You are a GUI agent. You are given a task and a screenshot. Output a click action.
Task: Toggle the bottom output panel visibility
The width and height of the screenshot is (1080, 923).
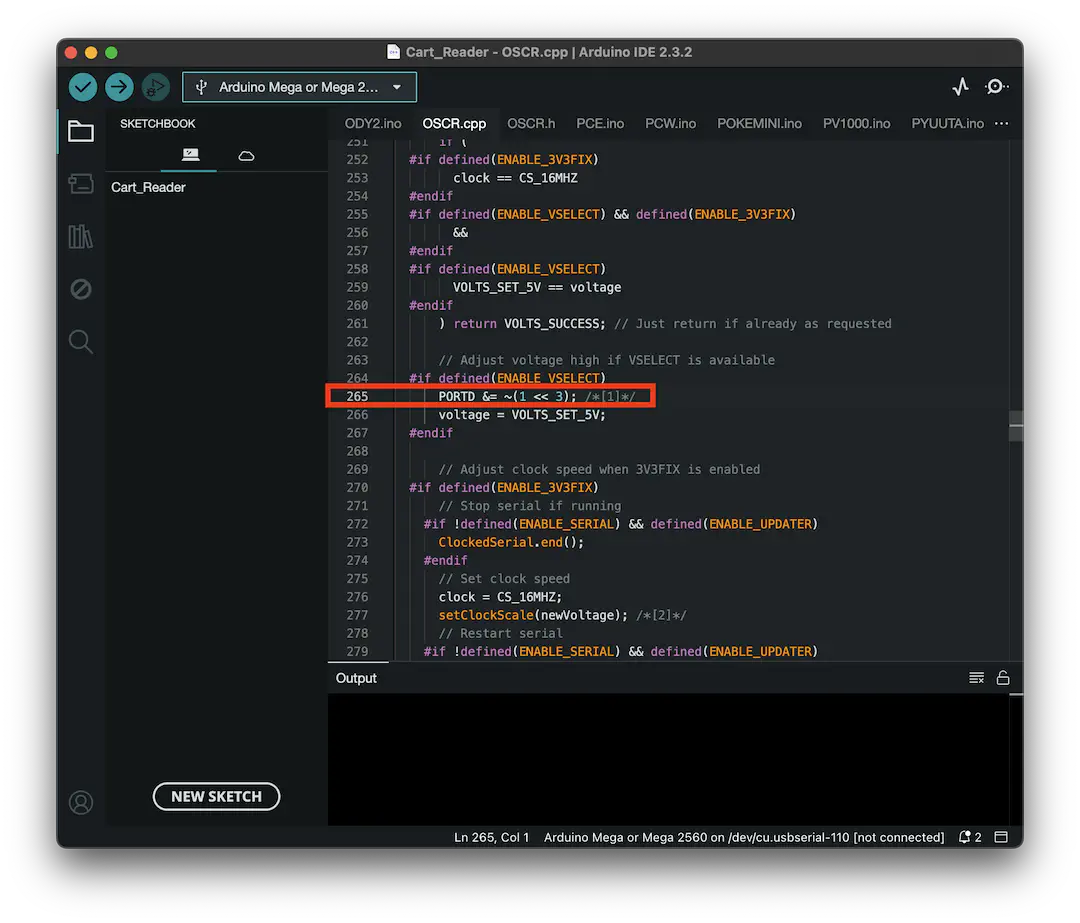click(1001, 837)
